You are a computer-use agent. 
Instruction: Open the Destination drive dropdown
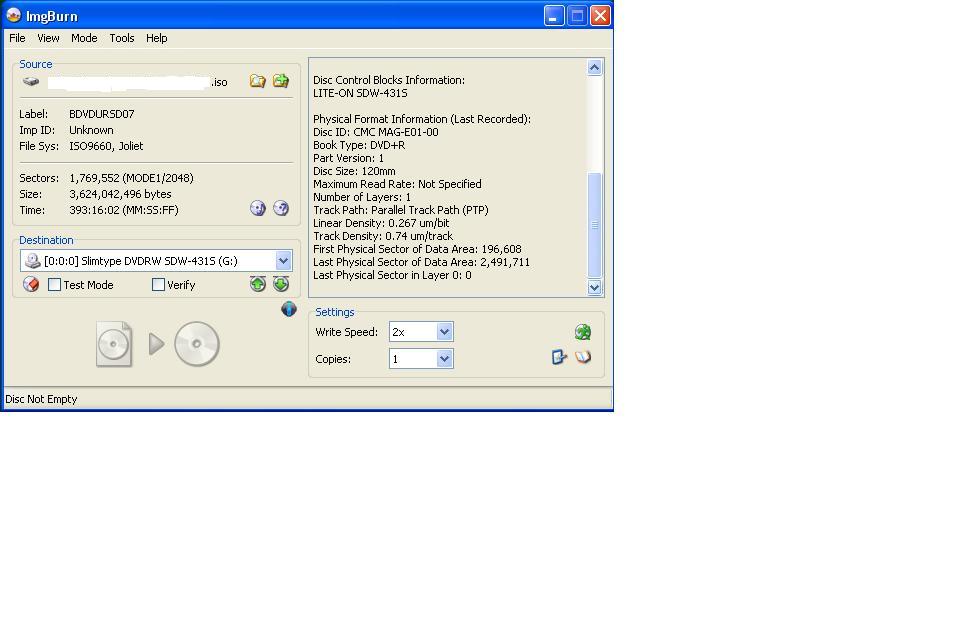[x=283, y=261]
